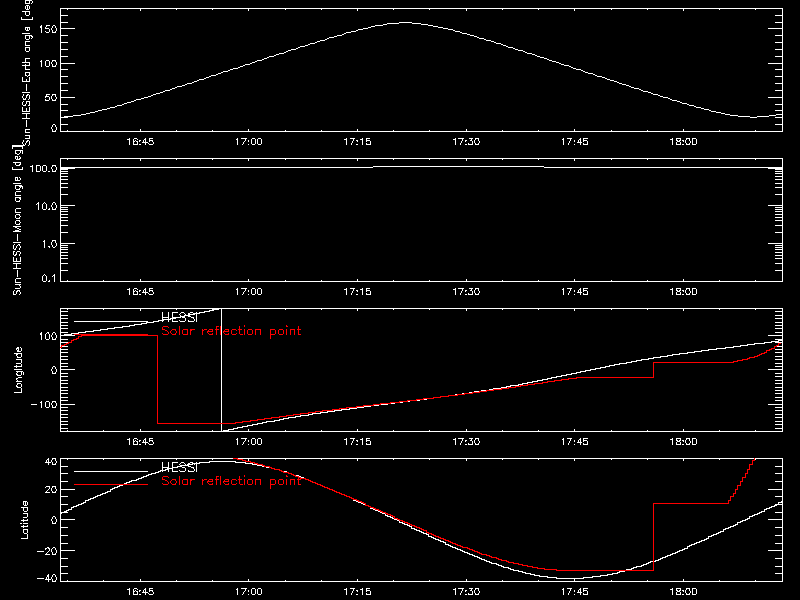This screenshot has height=600, width=800.
Task: Click the Sun-HESSI-Moon angle axis label
Action: click(17, 220)
